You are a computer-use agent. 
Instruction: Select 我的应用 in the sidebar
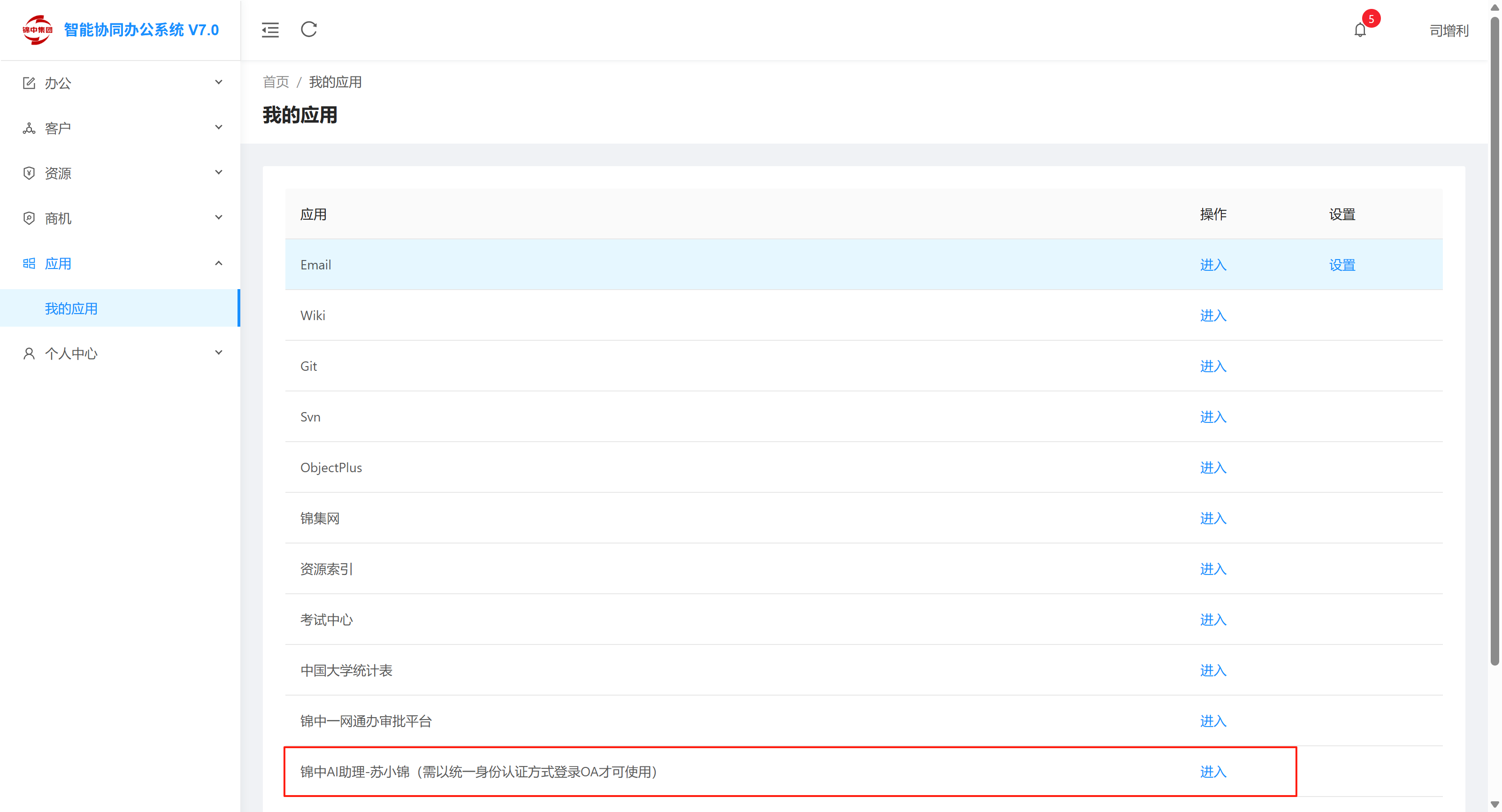(71, 308)
